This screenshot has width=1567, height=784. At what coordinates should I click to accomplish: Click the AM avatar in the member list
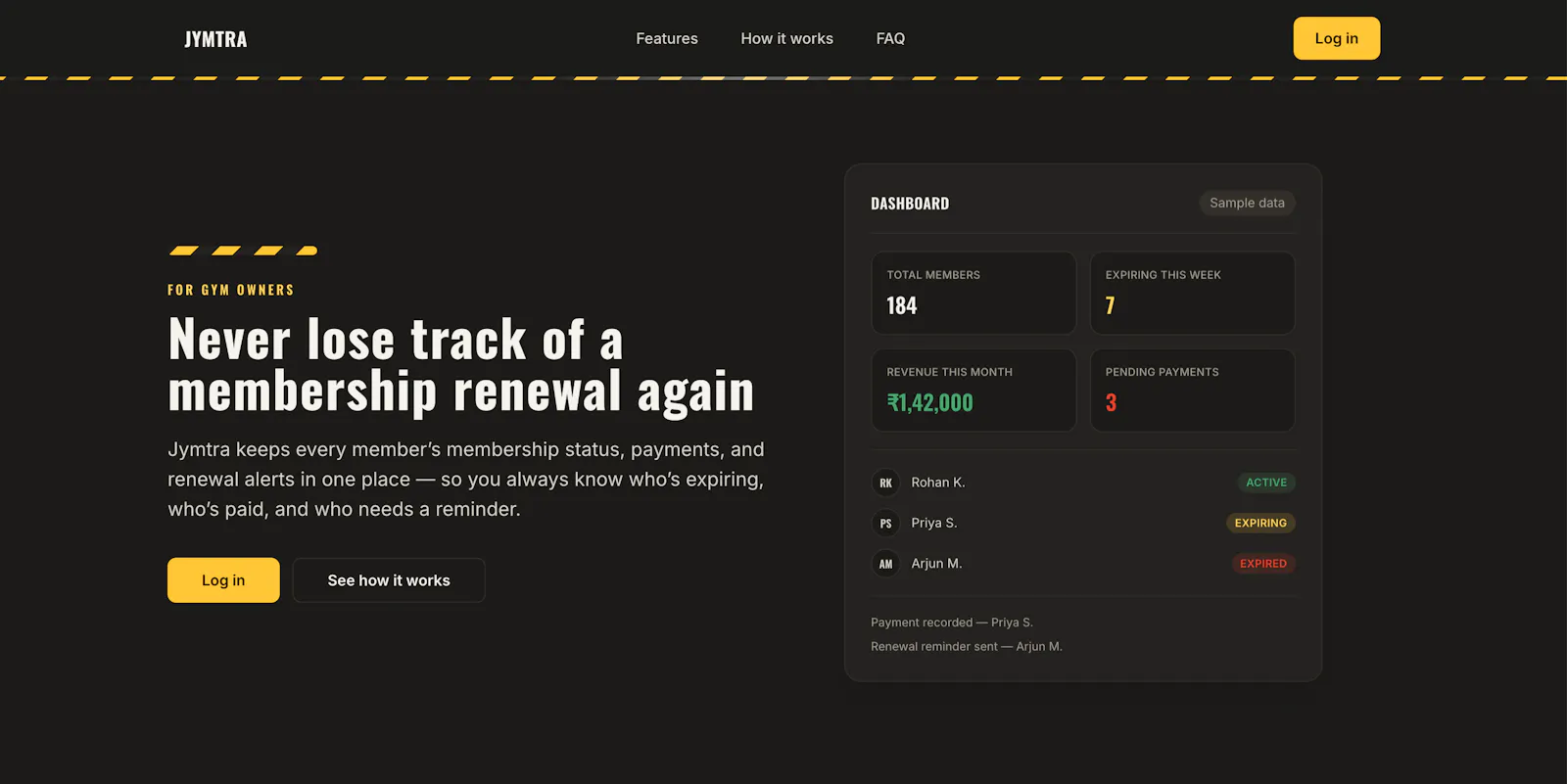pyautogui.click(x=885, y=564)
